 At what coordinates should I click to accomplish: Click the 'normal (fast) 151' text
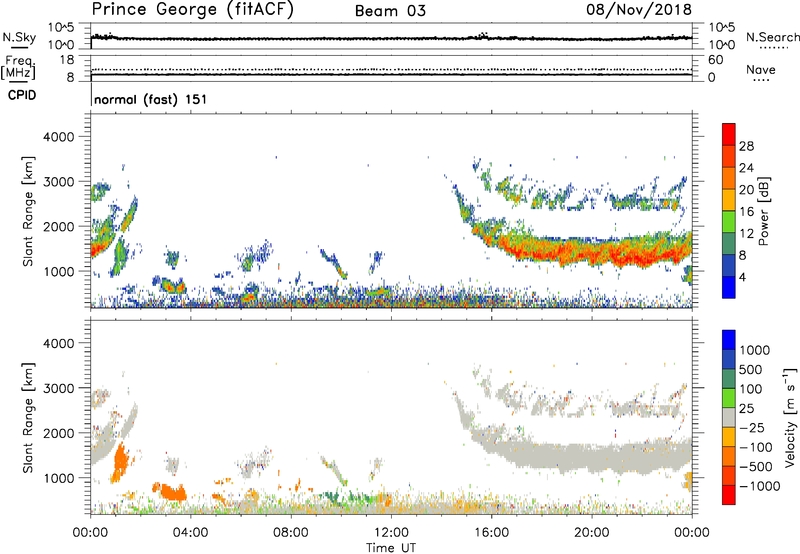[151, 99]
